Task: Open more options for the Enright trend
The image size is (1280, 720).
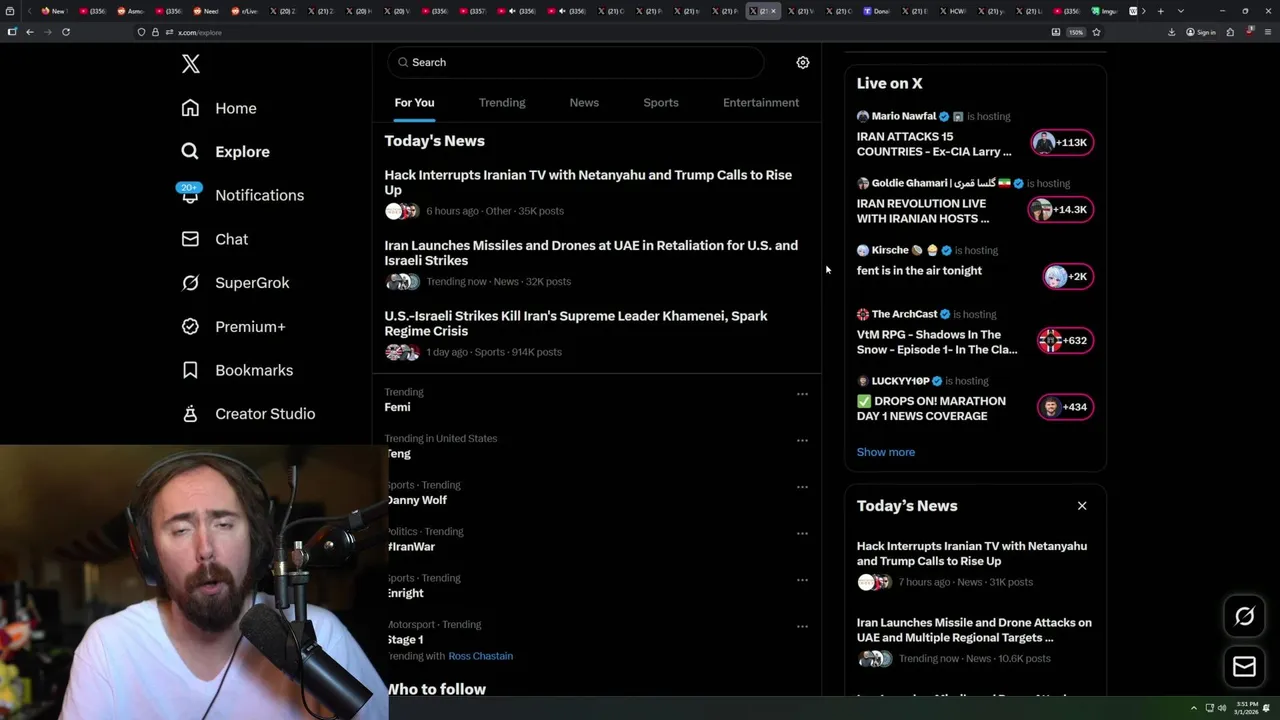Action: tap(802, 580)
